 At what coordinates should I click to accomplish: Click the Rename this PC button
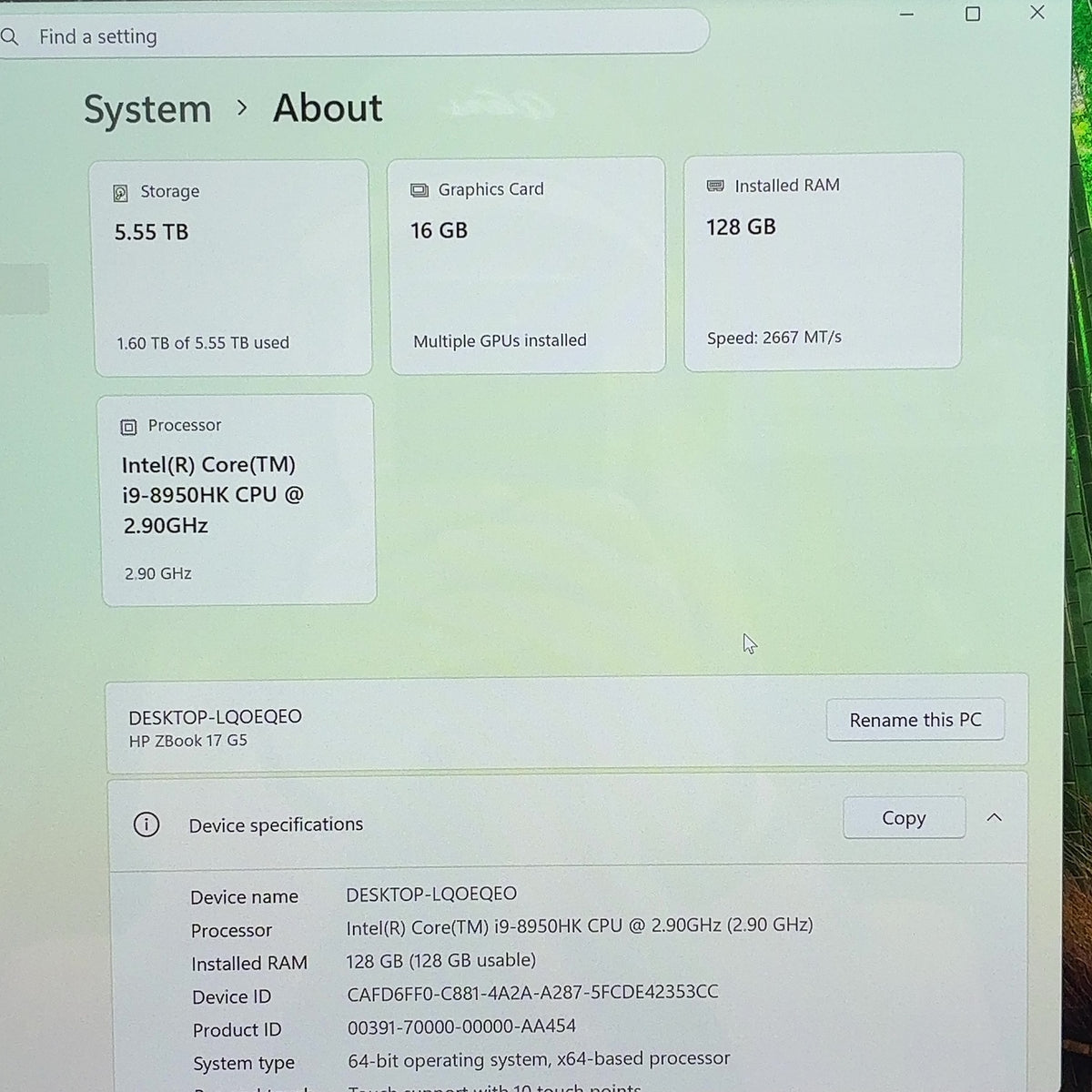point(915,720)
